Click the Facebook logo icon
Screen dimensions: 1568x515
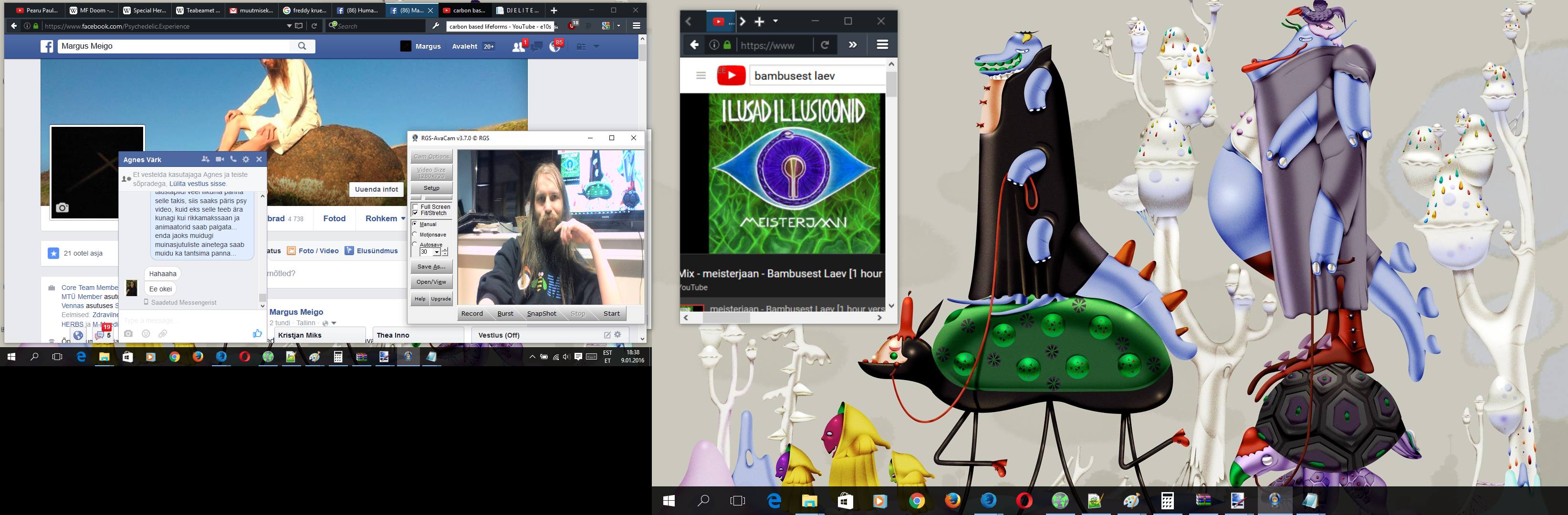pyautogui.click(x=47, y=46)
